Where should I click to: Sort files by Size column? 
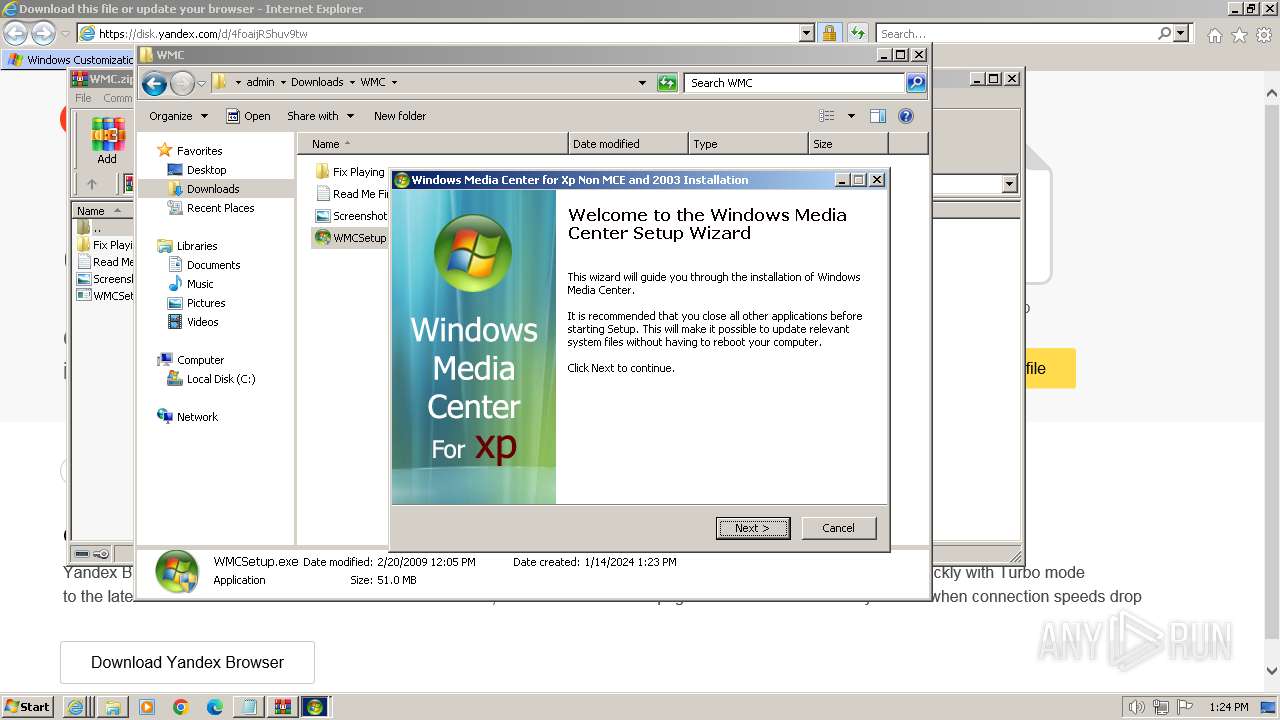848,144
